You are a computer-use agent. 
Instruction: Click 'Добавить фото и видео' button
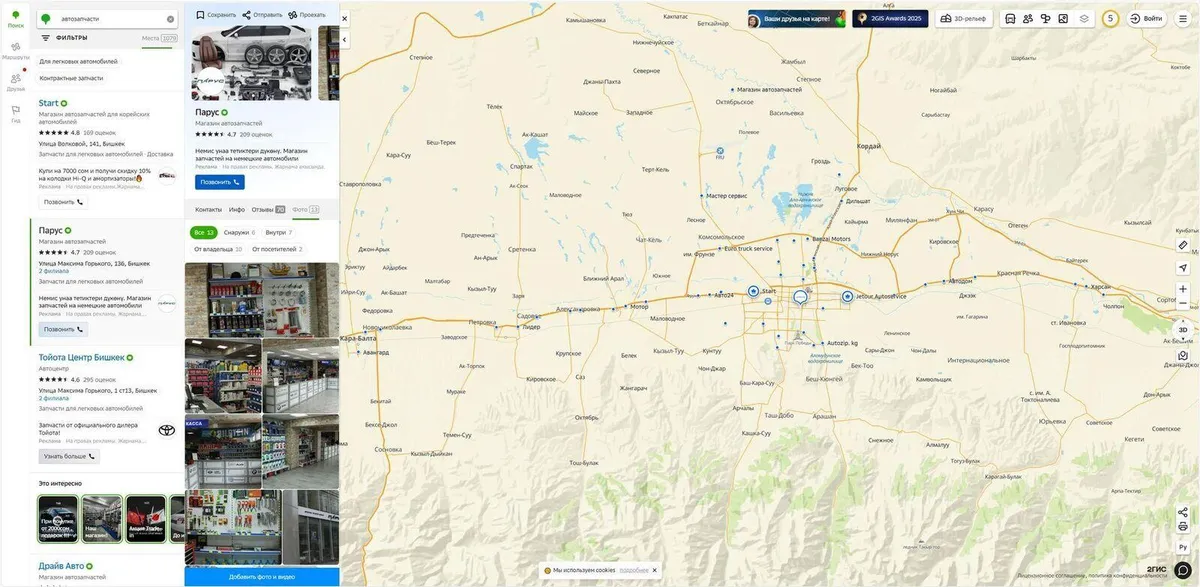point(262,577)
